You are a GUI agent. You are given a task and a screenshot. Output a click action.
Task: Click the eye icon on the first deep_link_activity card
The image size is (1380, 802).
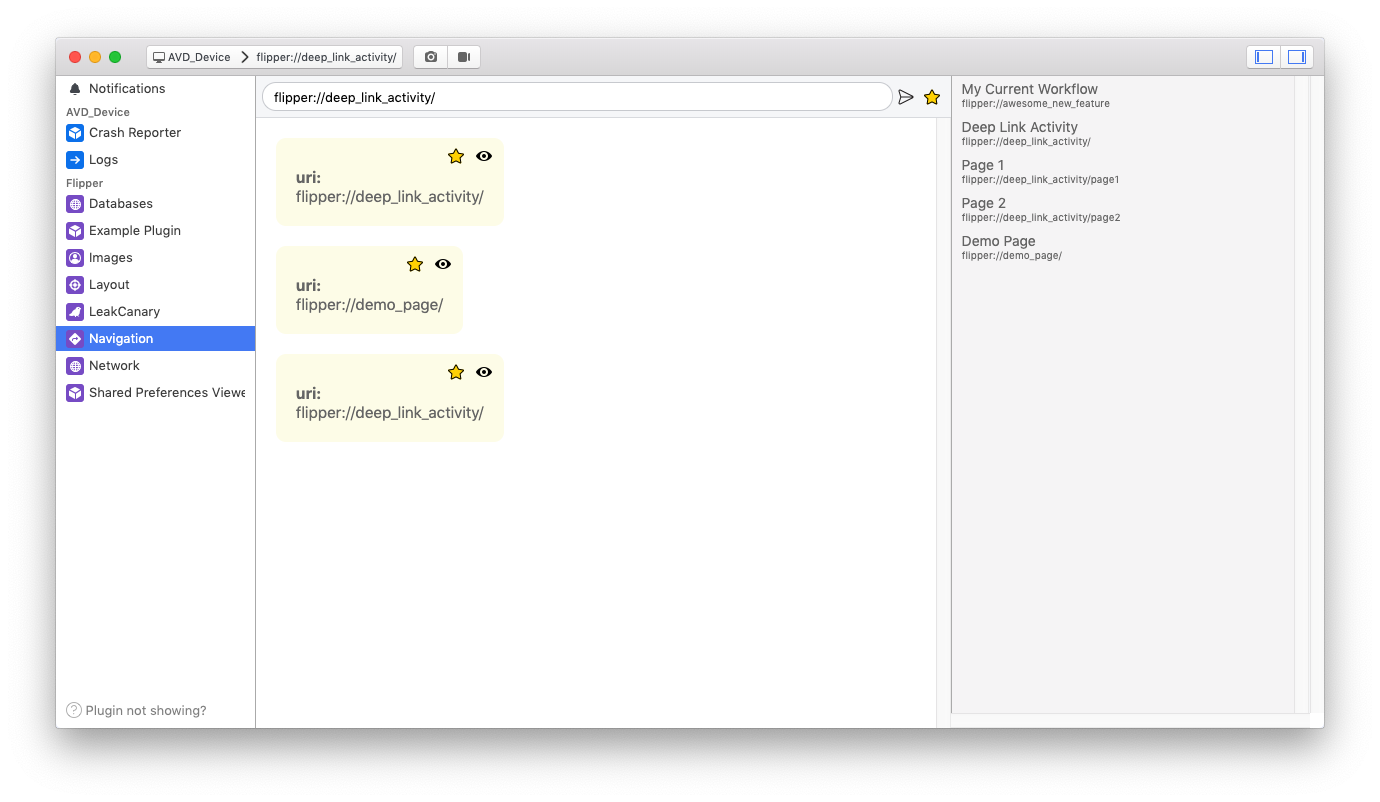coord(483,156)
